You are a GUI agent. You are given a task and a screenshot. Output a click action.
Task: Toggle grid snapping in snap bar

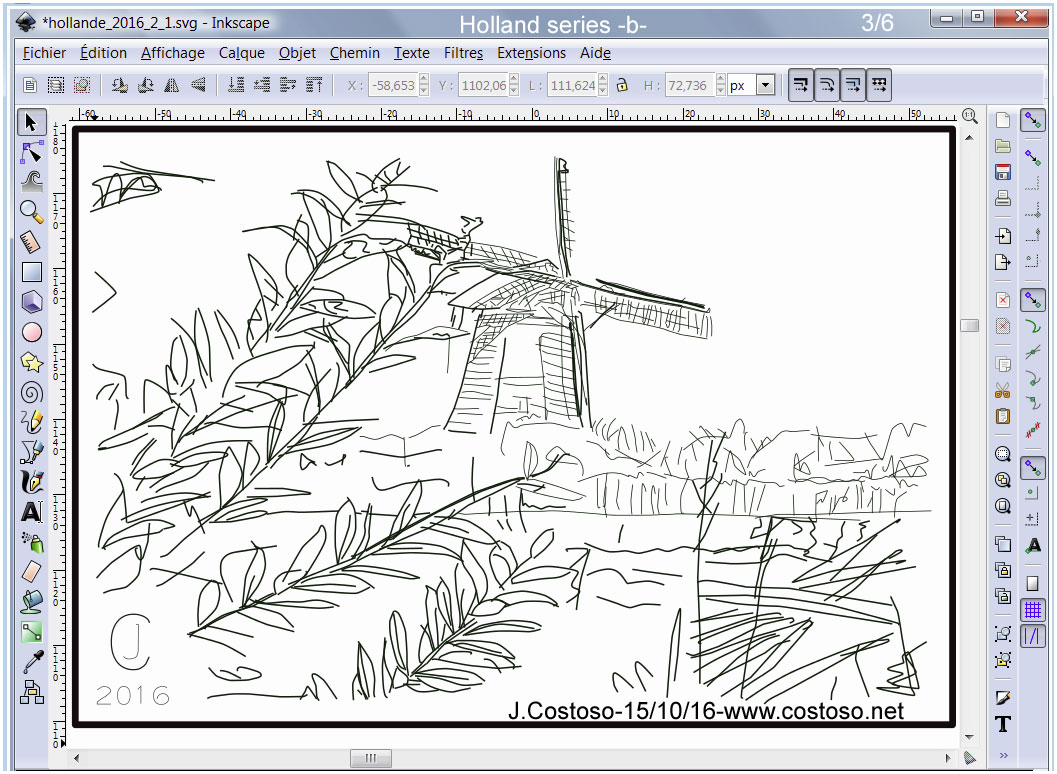pyautogui.click(x=1033, y=609)
